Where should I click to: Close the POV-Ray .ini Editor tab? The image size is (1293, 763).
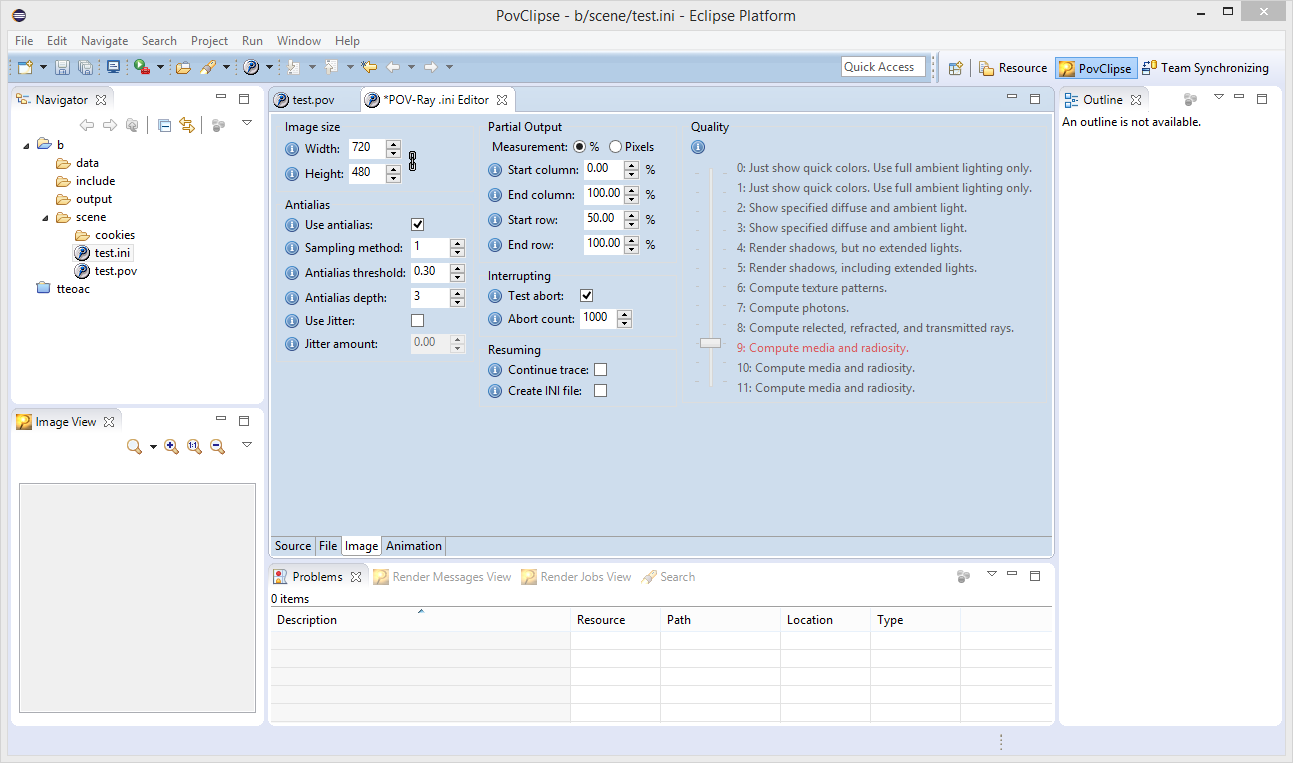click(x=502, y=100)
